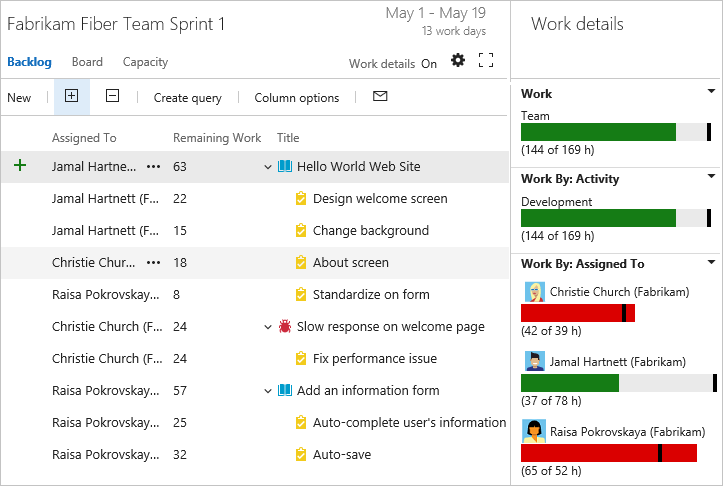Sort by Remaining Work column header
723x486 pixels.
(217, 138)
